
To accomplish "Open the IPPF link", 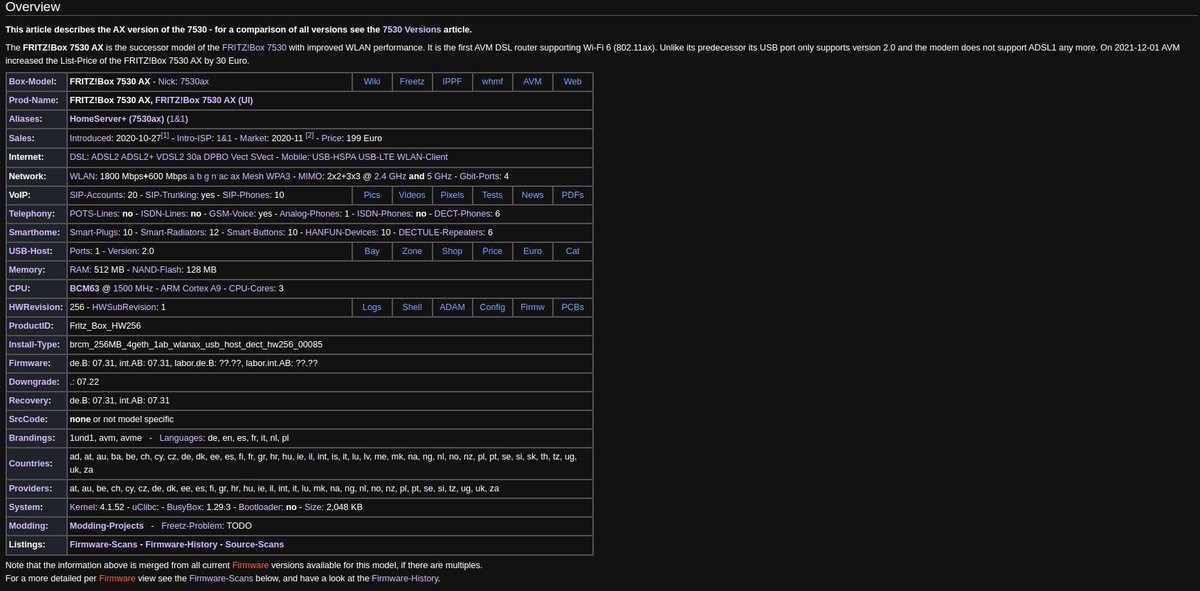I will [452, 81].
